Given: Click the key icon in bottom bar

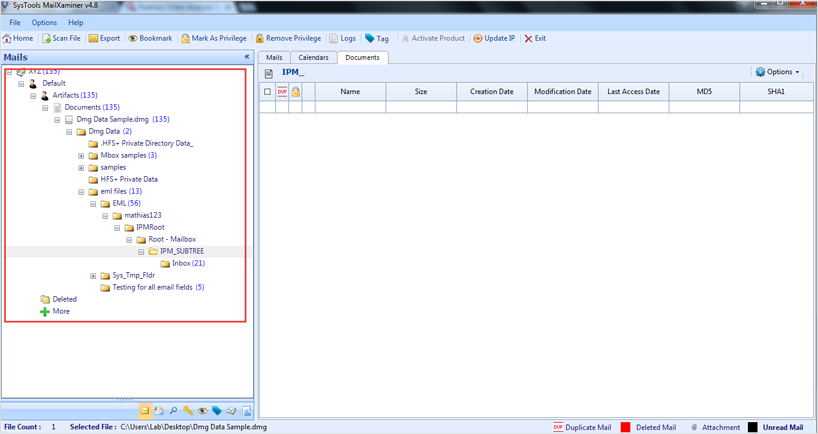Looking at the screenshot, I should pyautogui.click(x=187, y=411).
